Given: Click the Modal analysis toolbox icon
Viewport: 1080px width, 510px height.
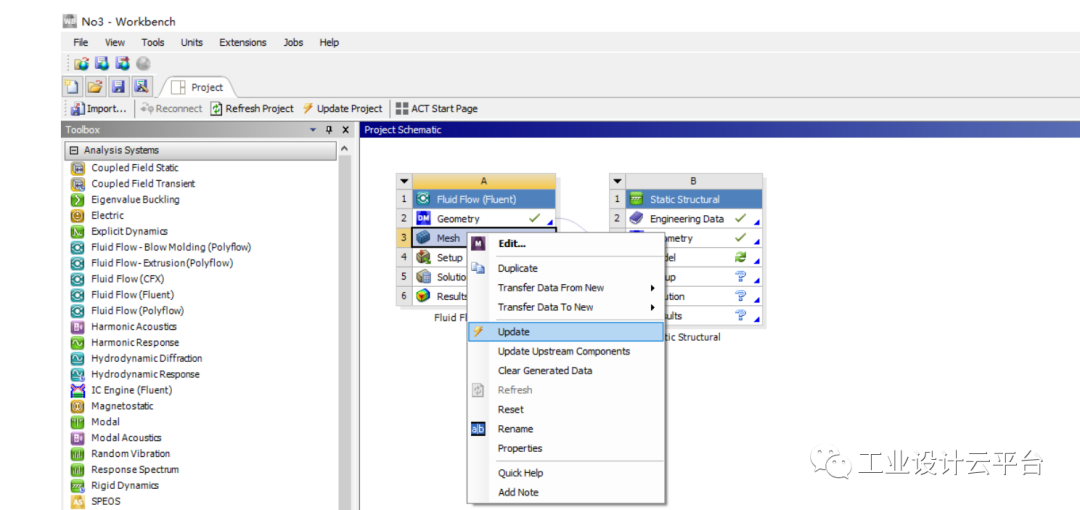Looking at the screenshot, I should [78, 421].
